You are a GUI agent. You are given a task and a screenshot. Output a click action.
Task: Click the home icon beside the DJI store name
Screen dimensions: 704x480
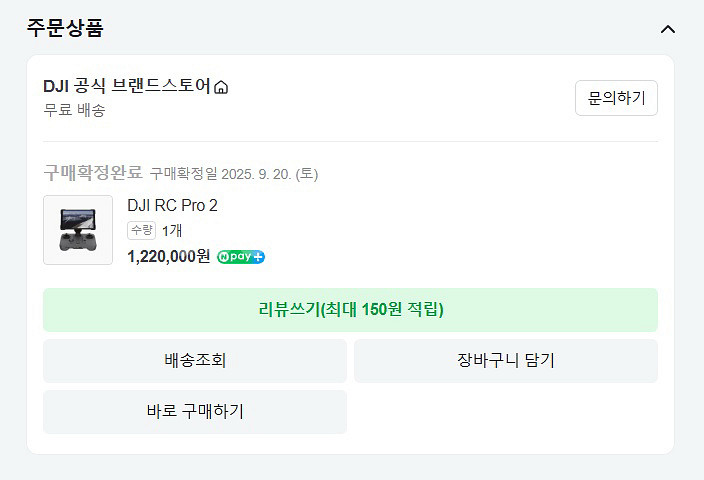[221, 88]
